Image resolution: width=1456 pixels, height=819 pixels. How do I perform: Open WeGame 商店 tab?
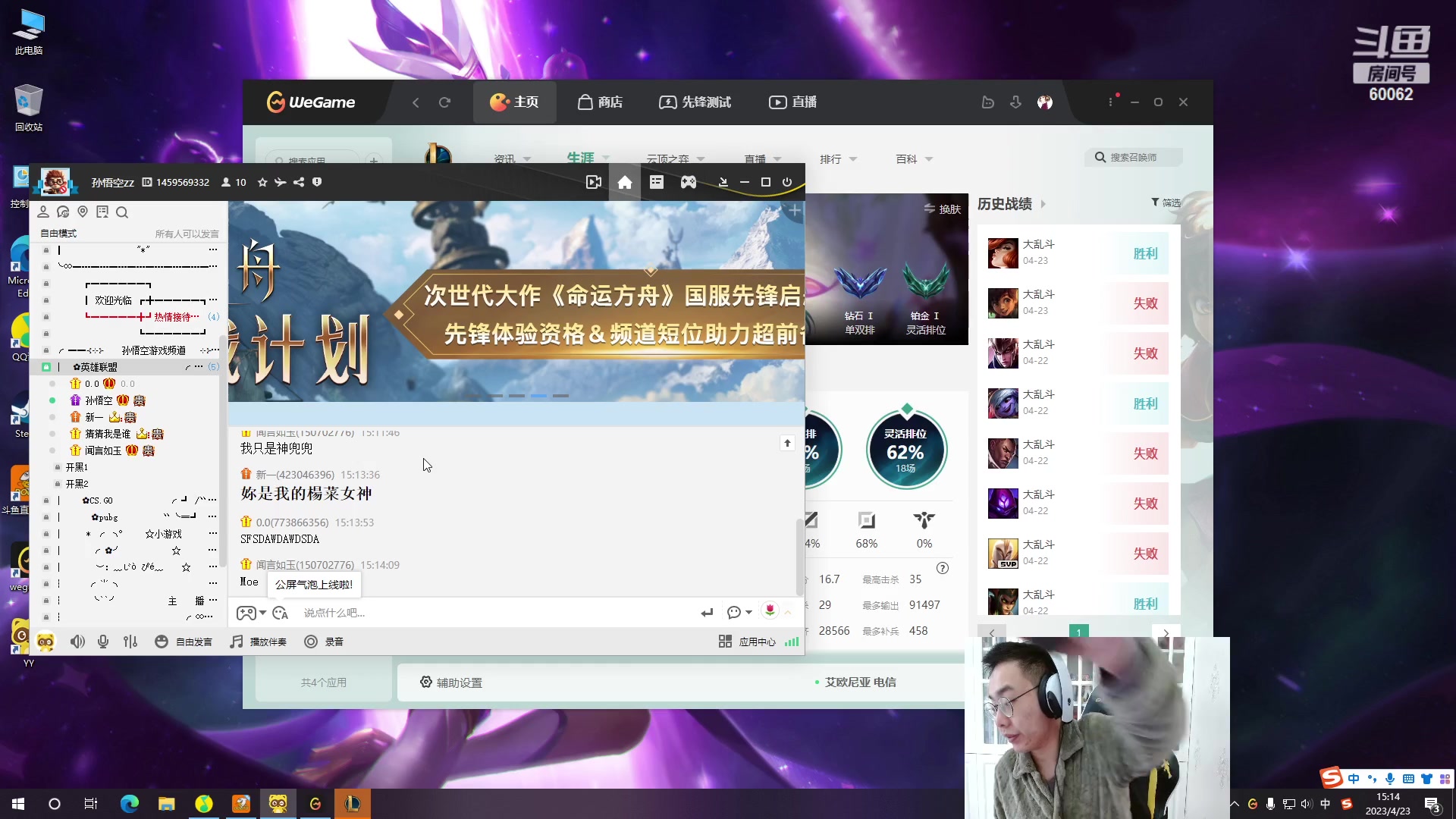coord(600,102)
